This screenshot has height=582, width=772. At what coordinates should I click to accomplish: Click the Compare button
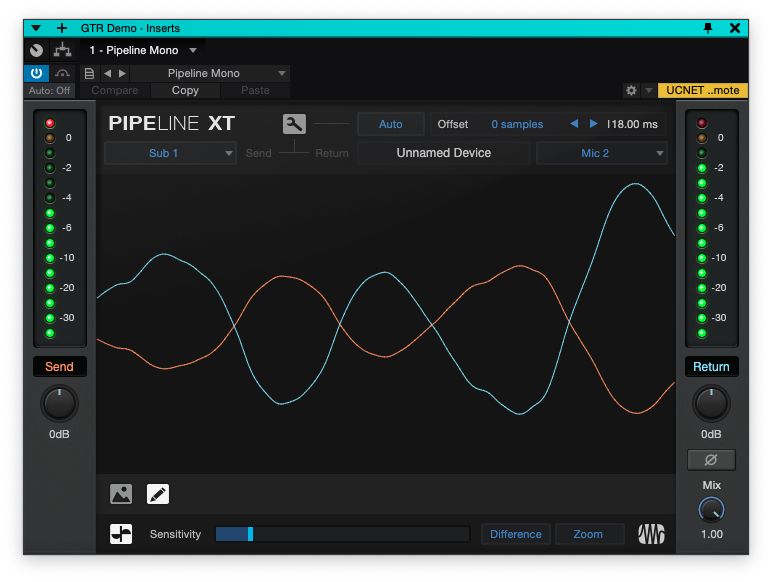point(115,91)
